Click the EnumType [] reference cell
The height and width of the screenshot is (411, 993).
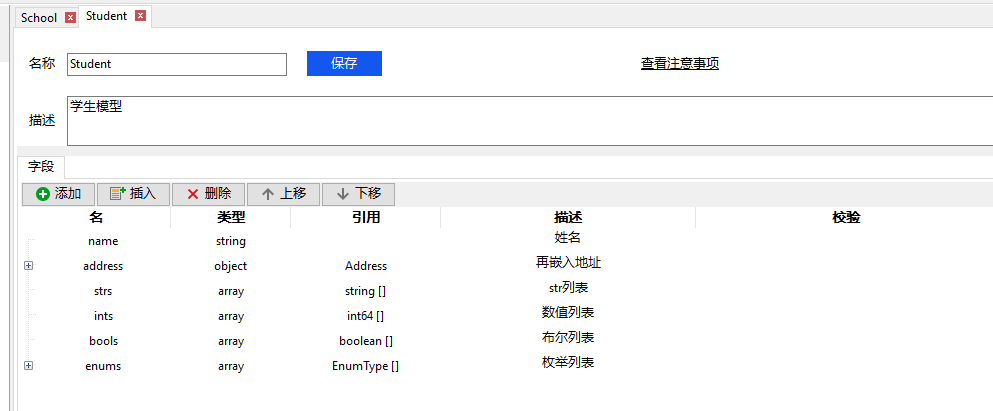(365, 366)
